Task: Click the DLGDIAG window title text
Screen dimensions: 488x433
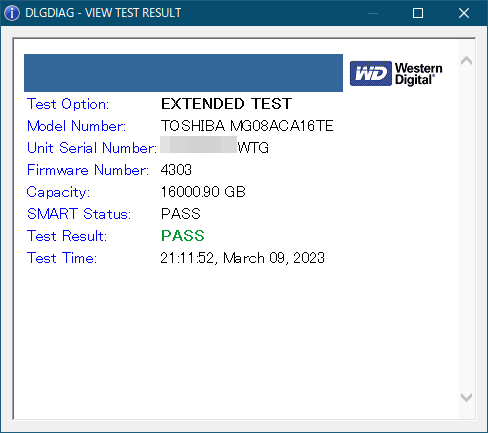Action: (103, 13)
